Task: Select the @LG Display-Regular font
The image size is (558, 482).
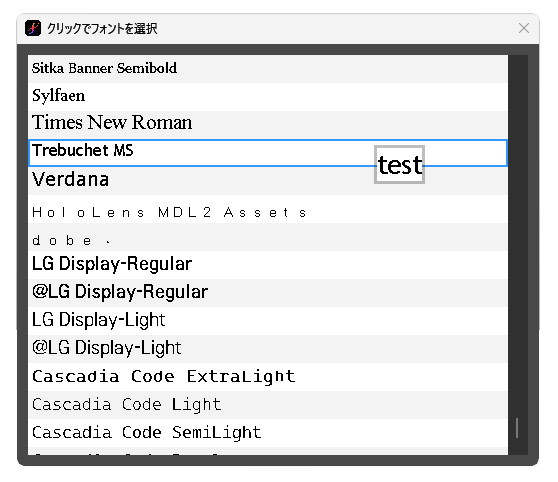Action: tap(268, 293)
